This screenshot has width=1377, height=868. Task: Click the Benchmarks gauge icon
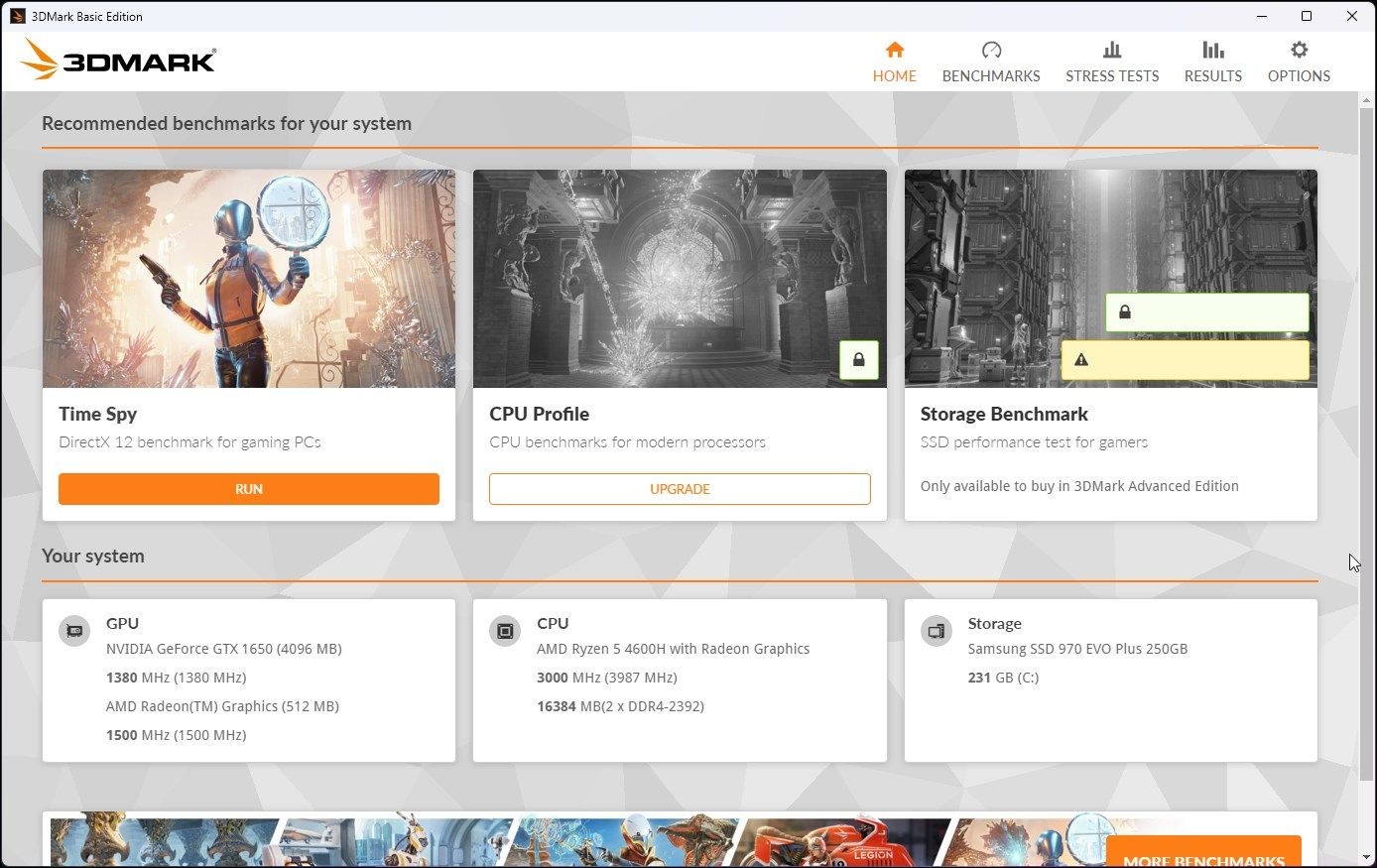pyautogui.click(x=991, y=50)
